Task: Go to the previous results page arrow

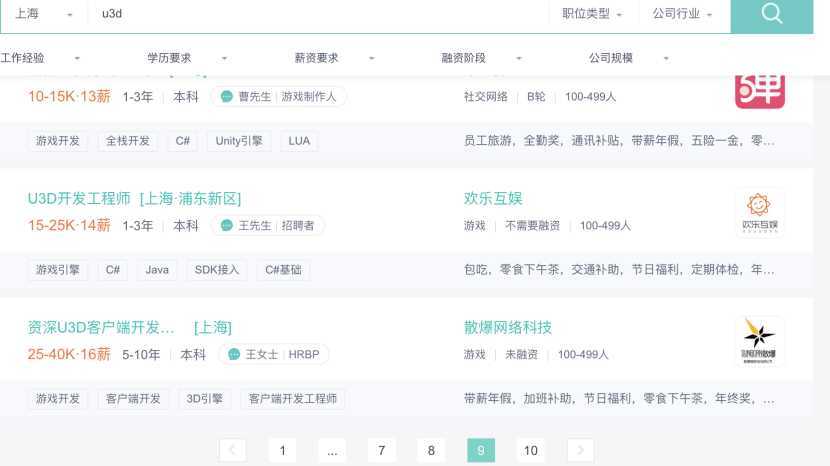Action: point(232,450)
